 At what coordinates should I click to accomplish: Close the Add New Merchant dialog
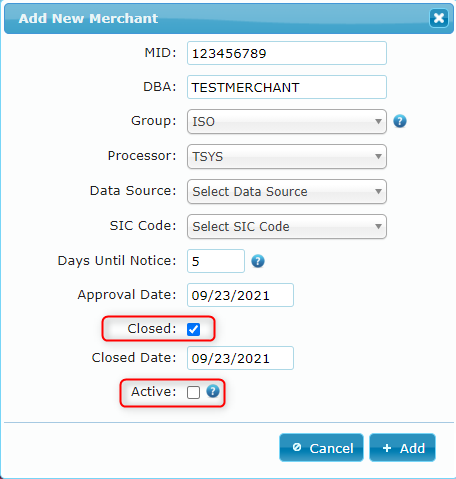click(439, 18)
